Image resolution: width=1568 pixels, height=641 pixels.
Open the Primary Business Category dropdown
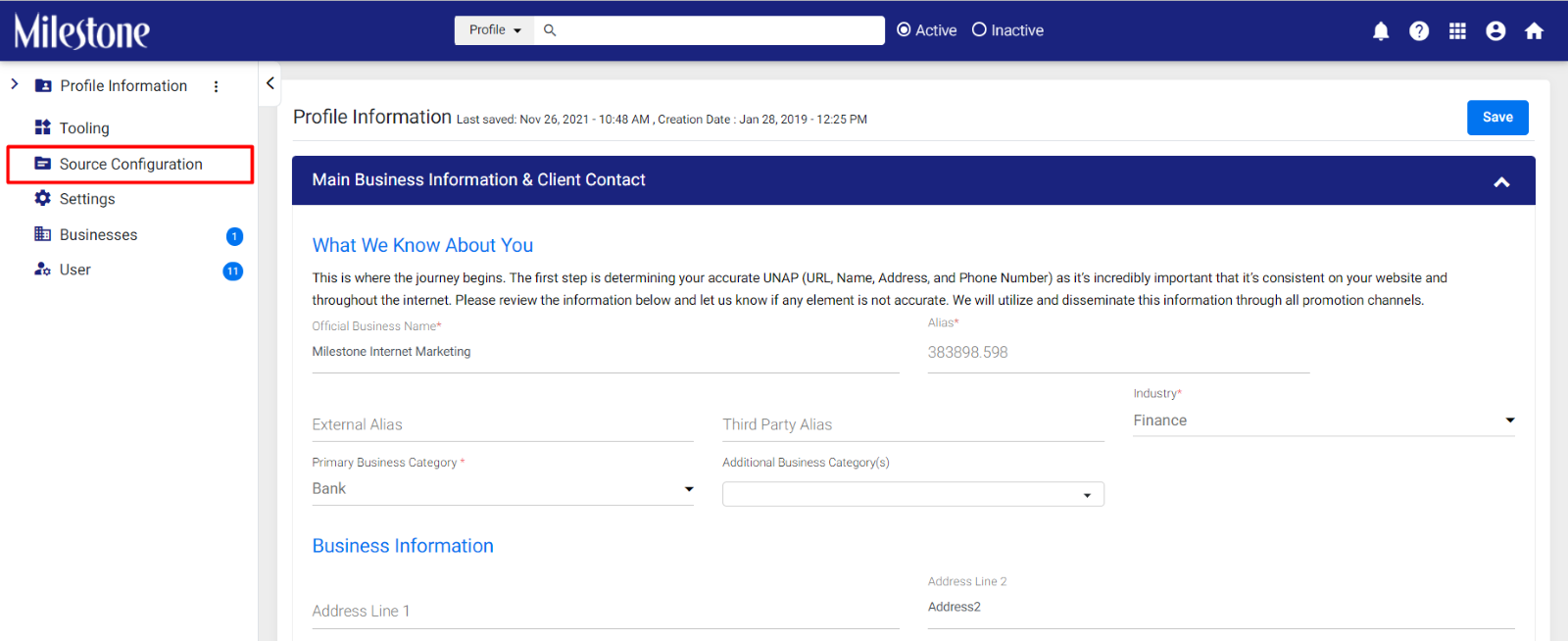coord(503,489)
